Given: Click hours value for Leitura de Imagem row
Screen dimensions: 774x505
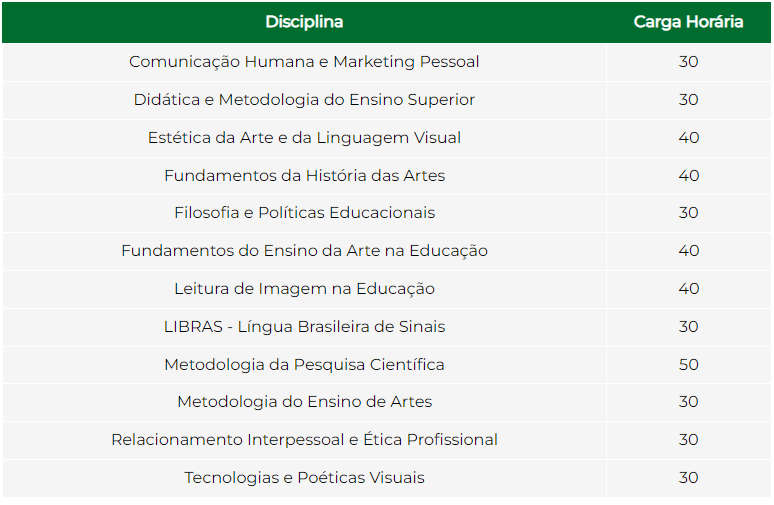Looking at the screenshot, I should [688, 289].
